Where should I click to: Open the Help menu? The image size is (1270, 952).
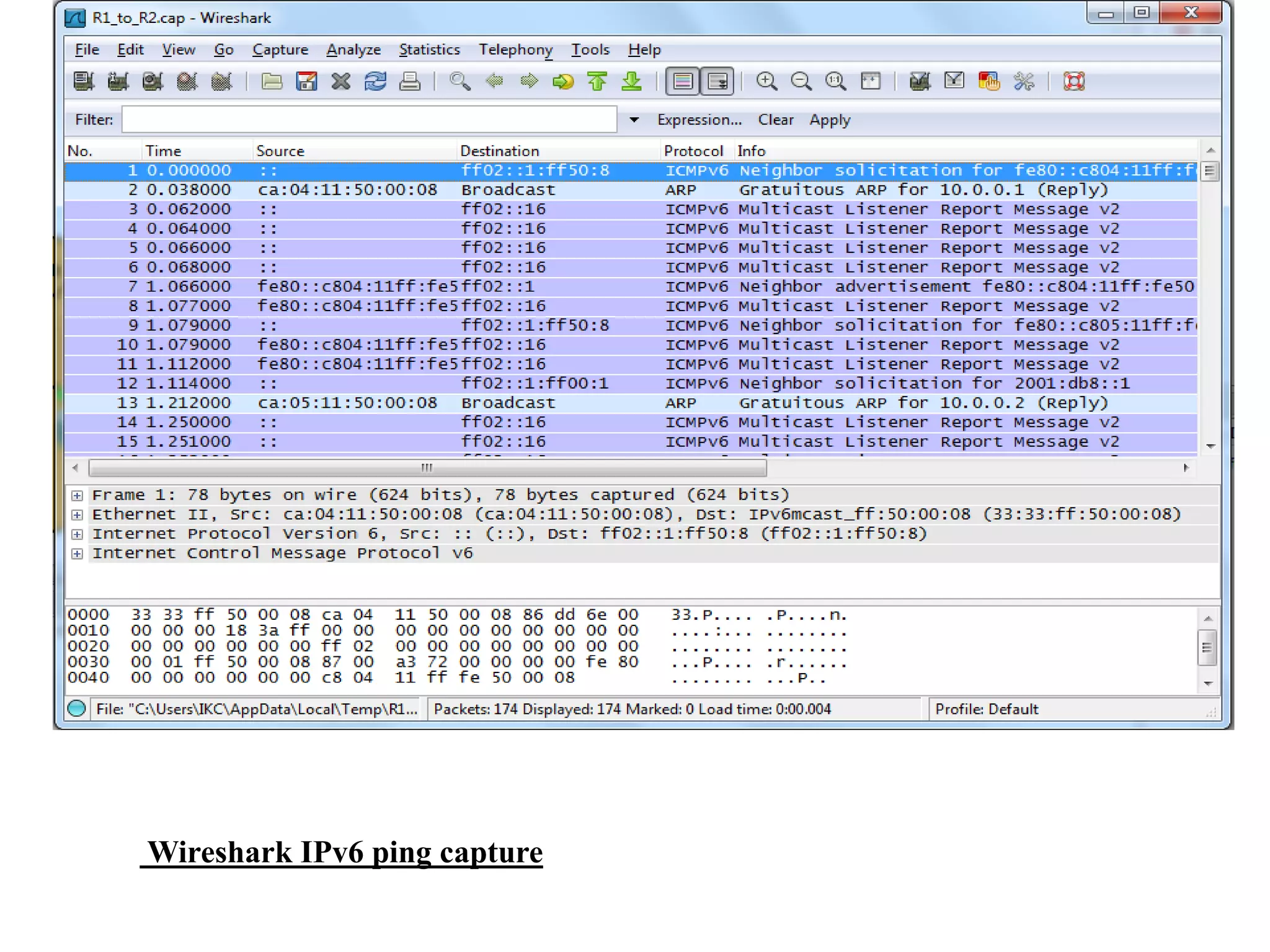(x=644, y=50)
